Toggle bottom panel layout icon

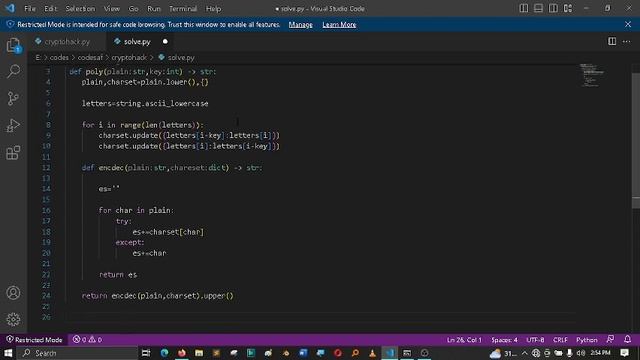538,8
